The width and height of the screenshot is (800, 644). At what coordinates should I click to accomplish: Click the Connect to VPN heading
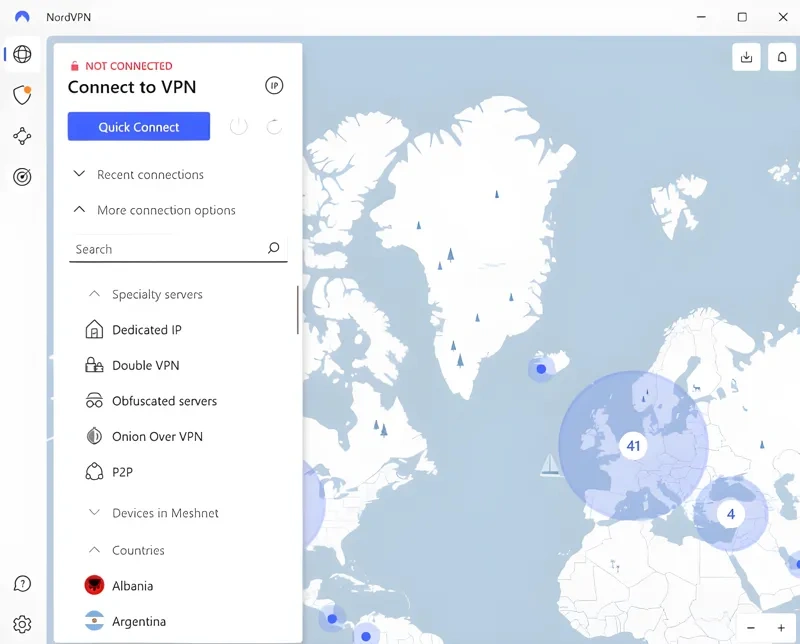132,87
